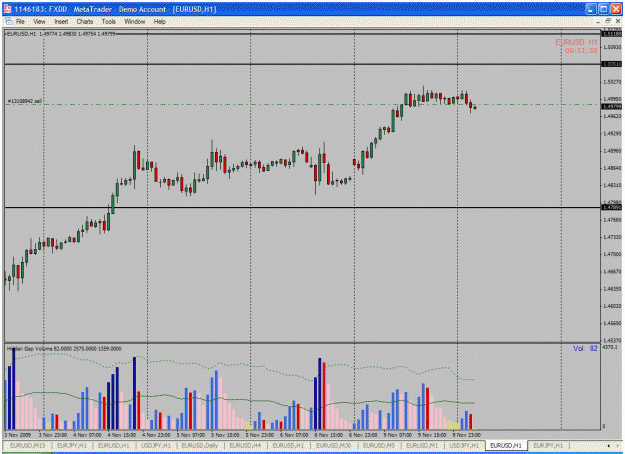Click the 4370.1 volume scale label
Image resolution: width=625 pixels, height=454 pixels.
pyautogui.click(x=610, y=347)
